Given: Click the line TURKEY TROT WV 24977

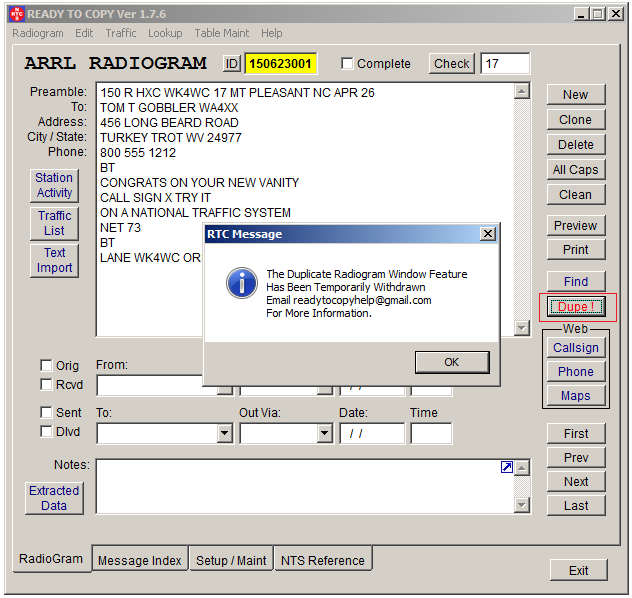Looking at the screenshot, I should click(x=171, y=137).
